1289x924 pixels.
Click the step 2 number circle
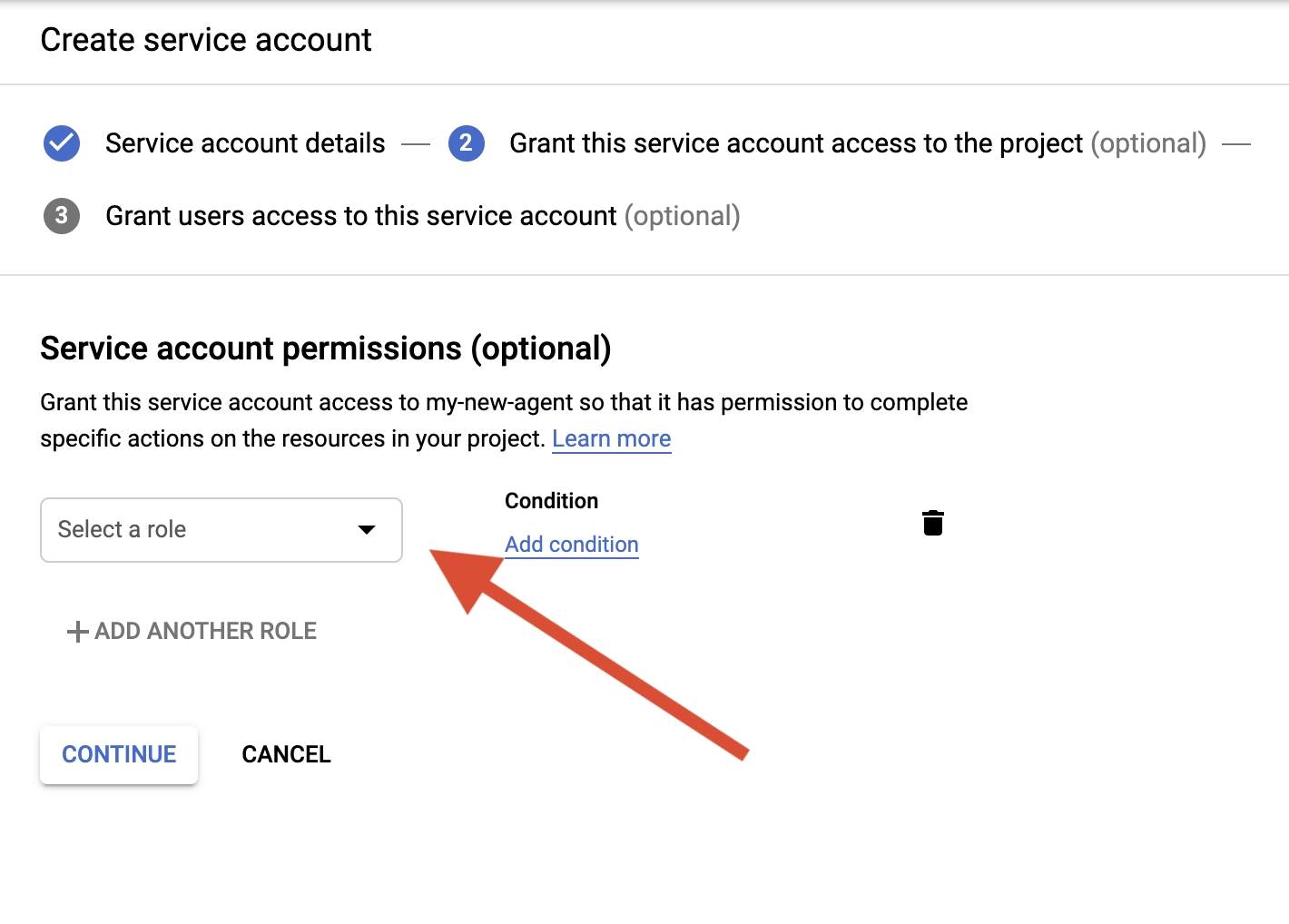(x=466, y=143)
